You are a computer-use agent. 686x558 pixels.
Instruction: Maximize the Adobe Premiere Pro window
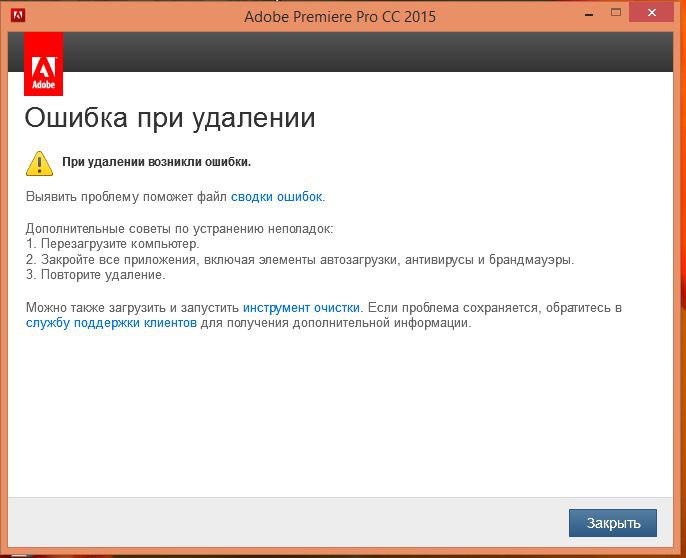click(616, 13)
